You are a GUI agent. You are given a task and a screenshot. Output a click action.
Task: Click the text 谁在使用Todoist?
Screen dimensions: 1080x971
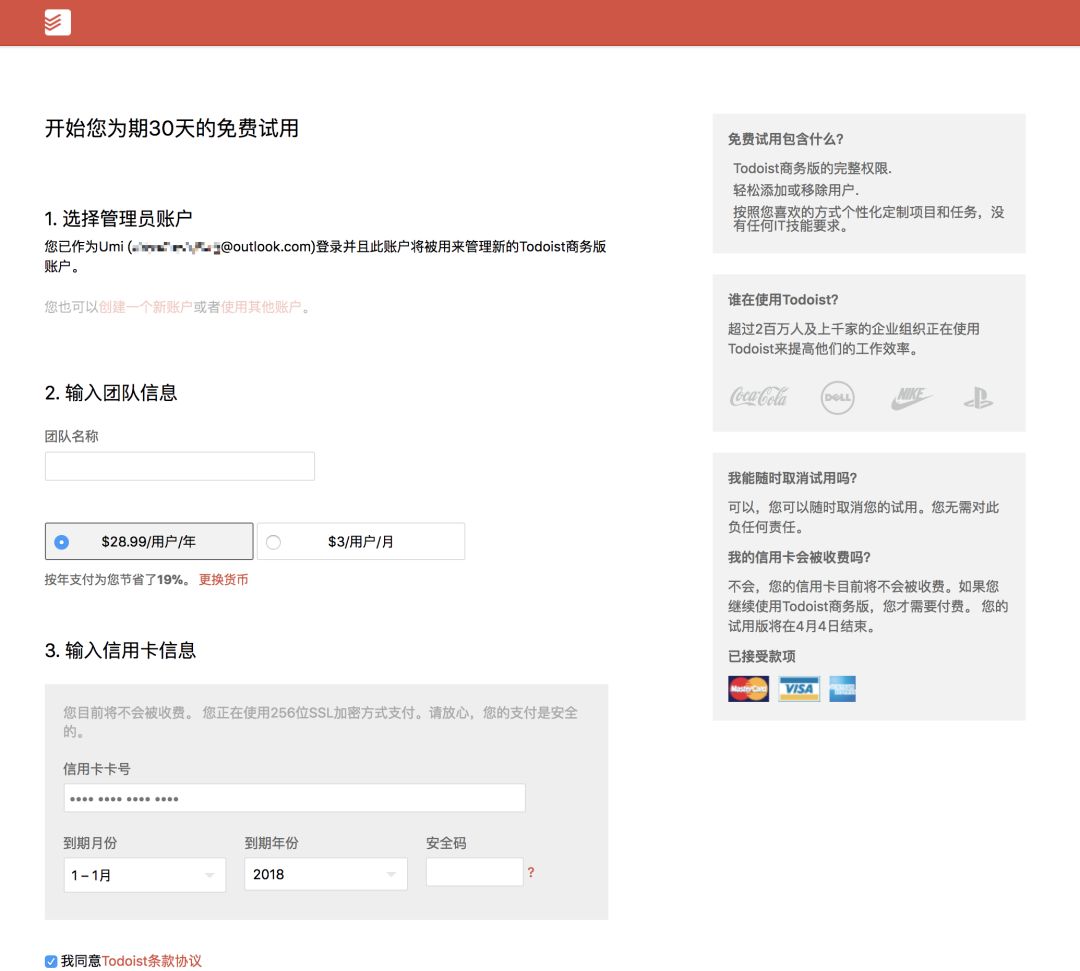tap(783, 300)
